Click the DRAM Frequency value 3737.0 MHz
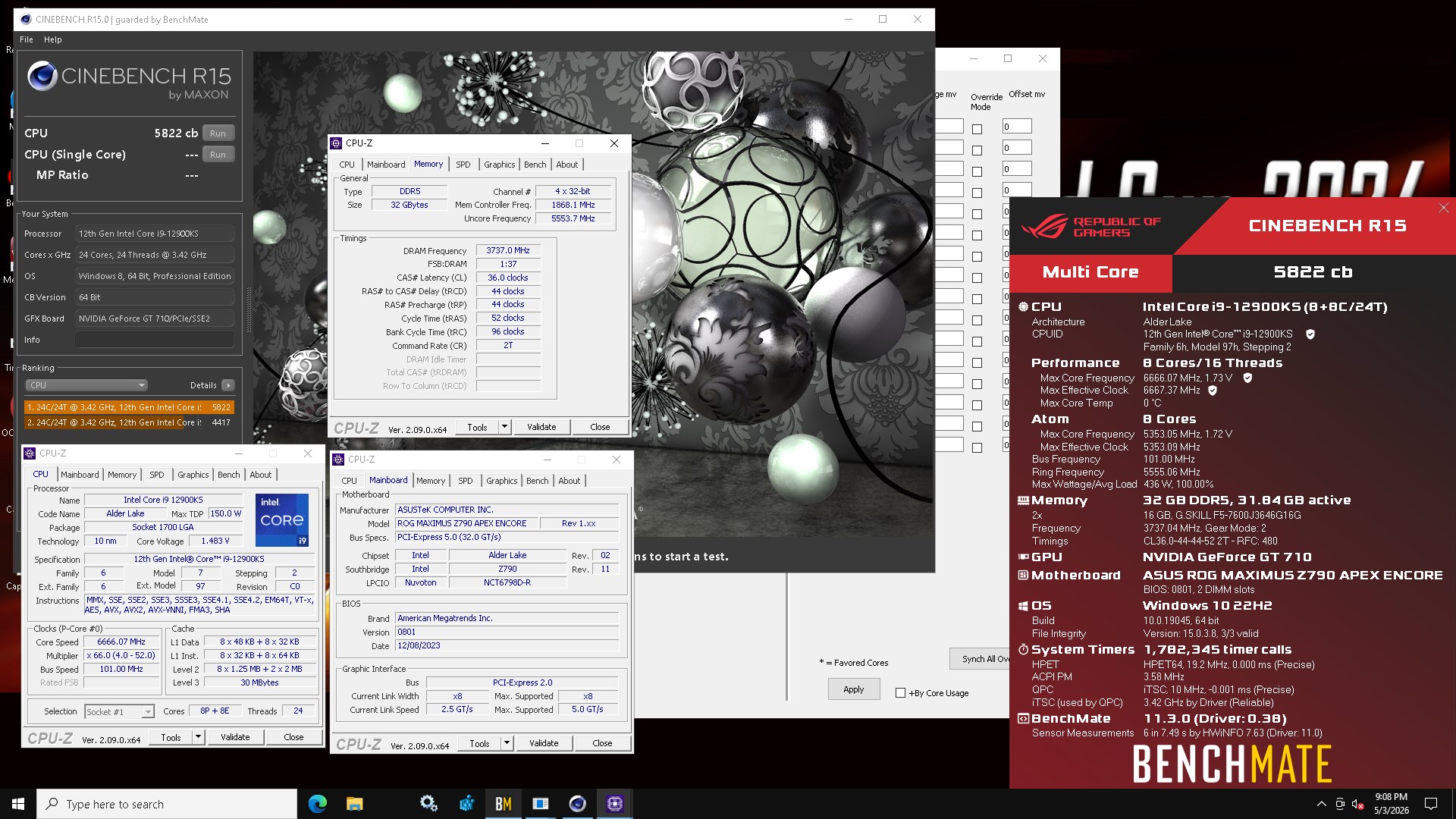This screenshot has width=1456, height=819. (x=508, y=250)
